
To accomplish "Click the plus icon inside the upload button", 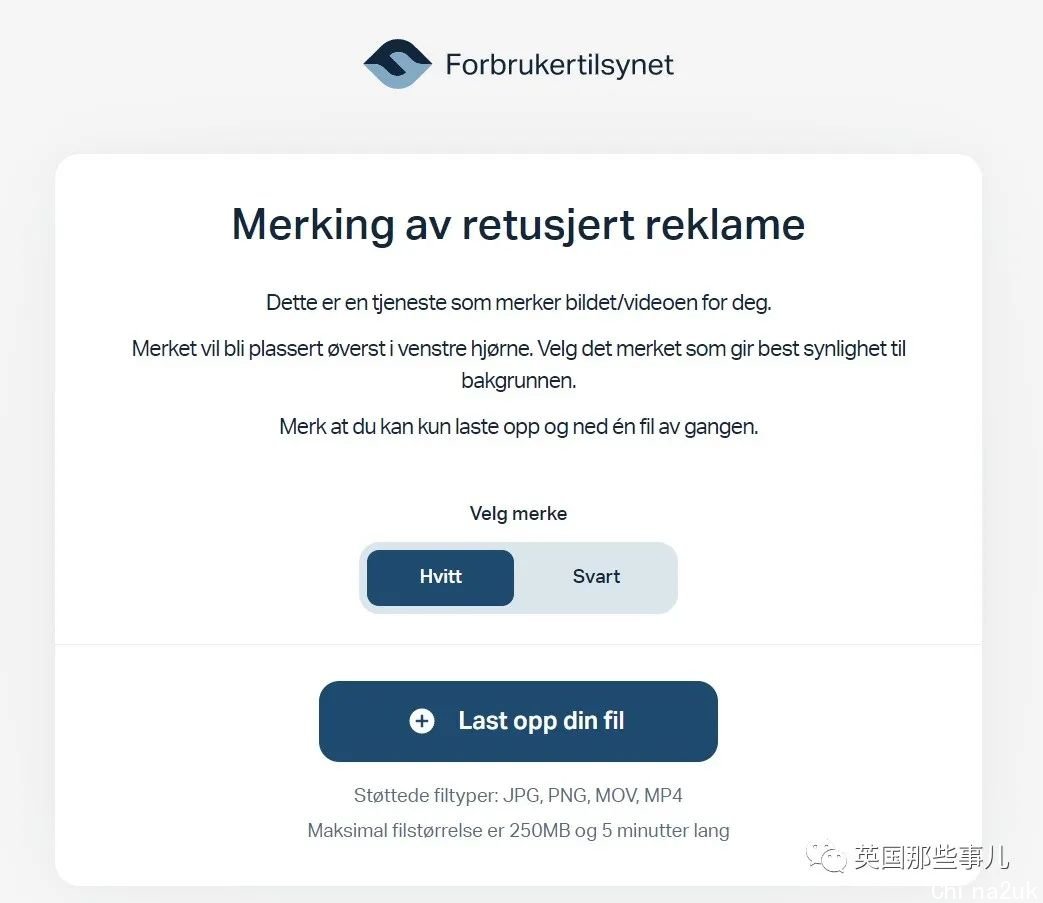I will tap(422, 721).
